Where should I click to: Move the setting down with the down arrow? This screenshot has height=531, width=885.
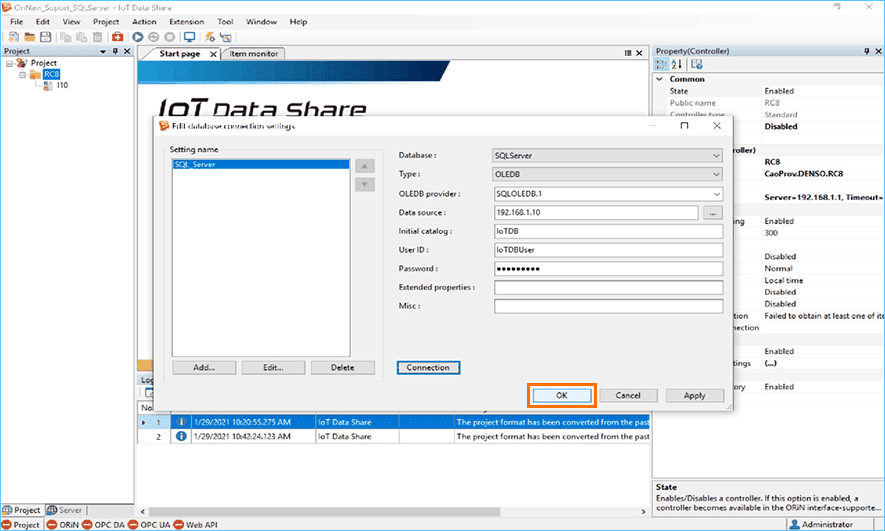click(x=365, y=185)
